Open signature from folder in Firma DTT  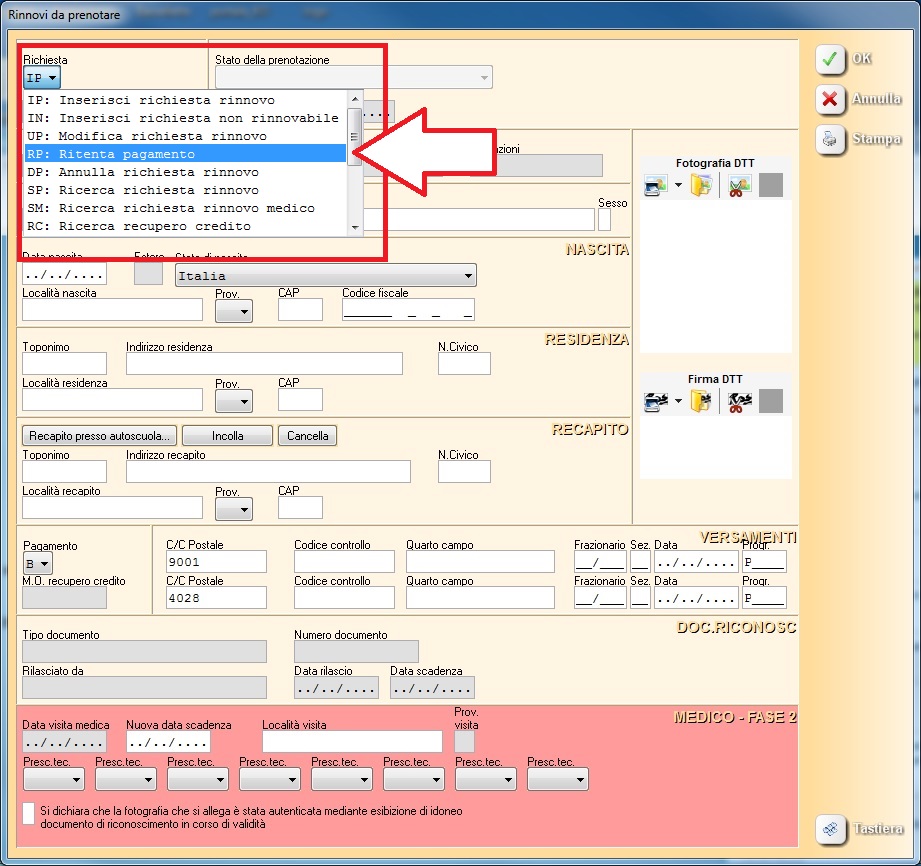(700, 402)
